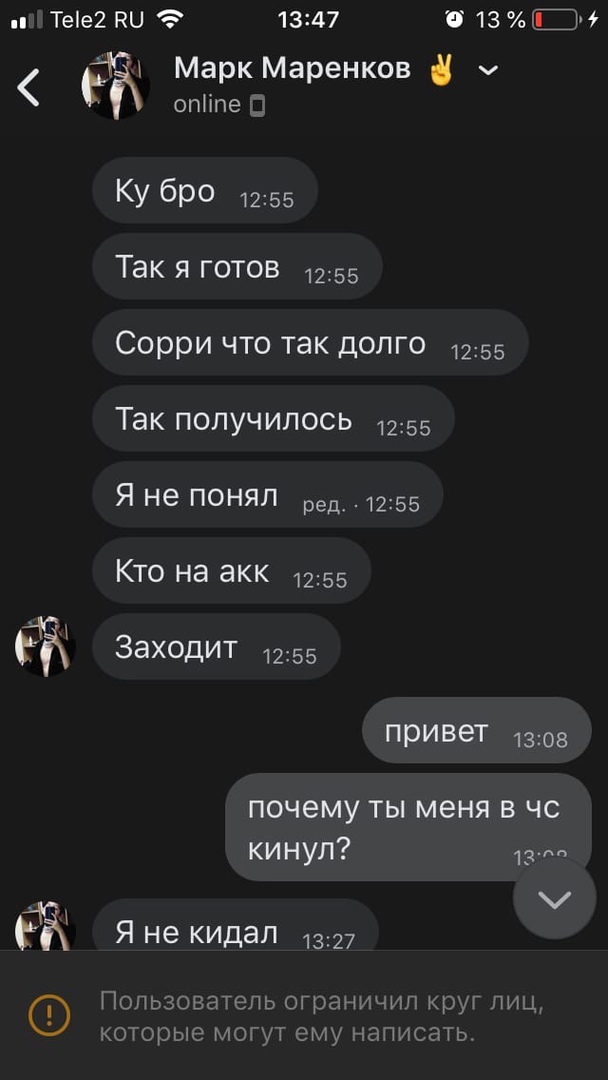Select the "Ку бро" message

205,190
